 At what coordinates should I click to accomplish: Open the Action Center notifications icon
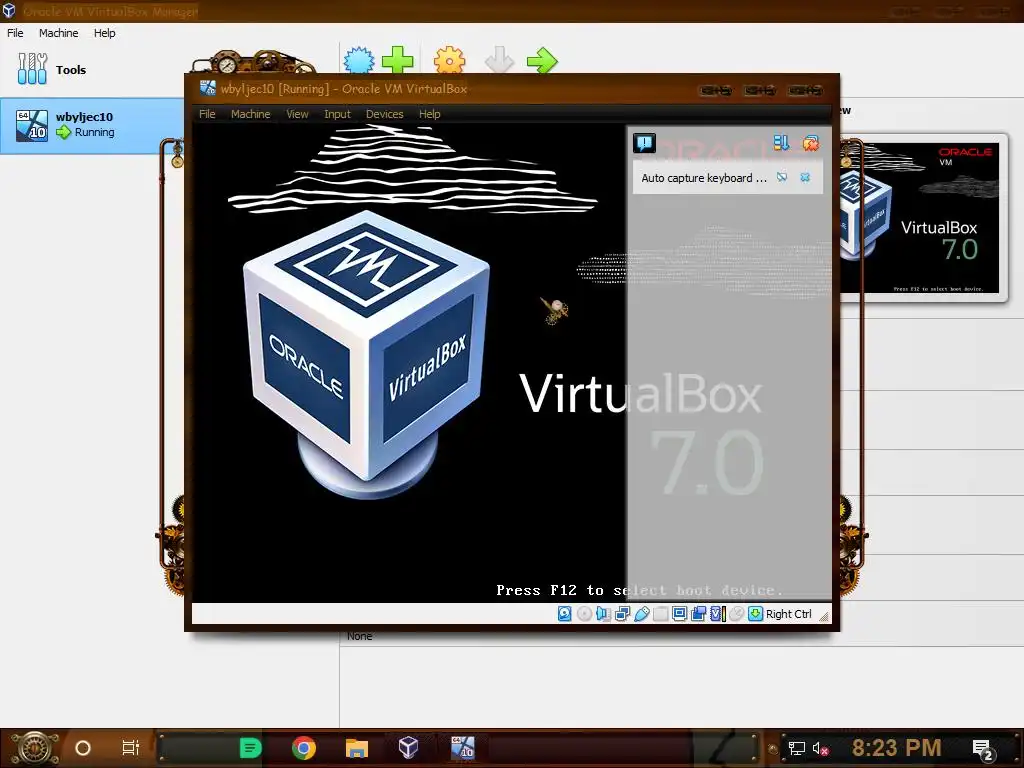click(983, 750)
